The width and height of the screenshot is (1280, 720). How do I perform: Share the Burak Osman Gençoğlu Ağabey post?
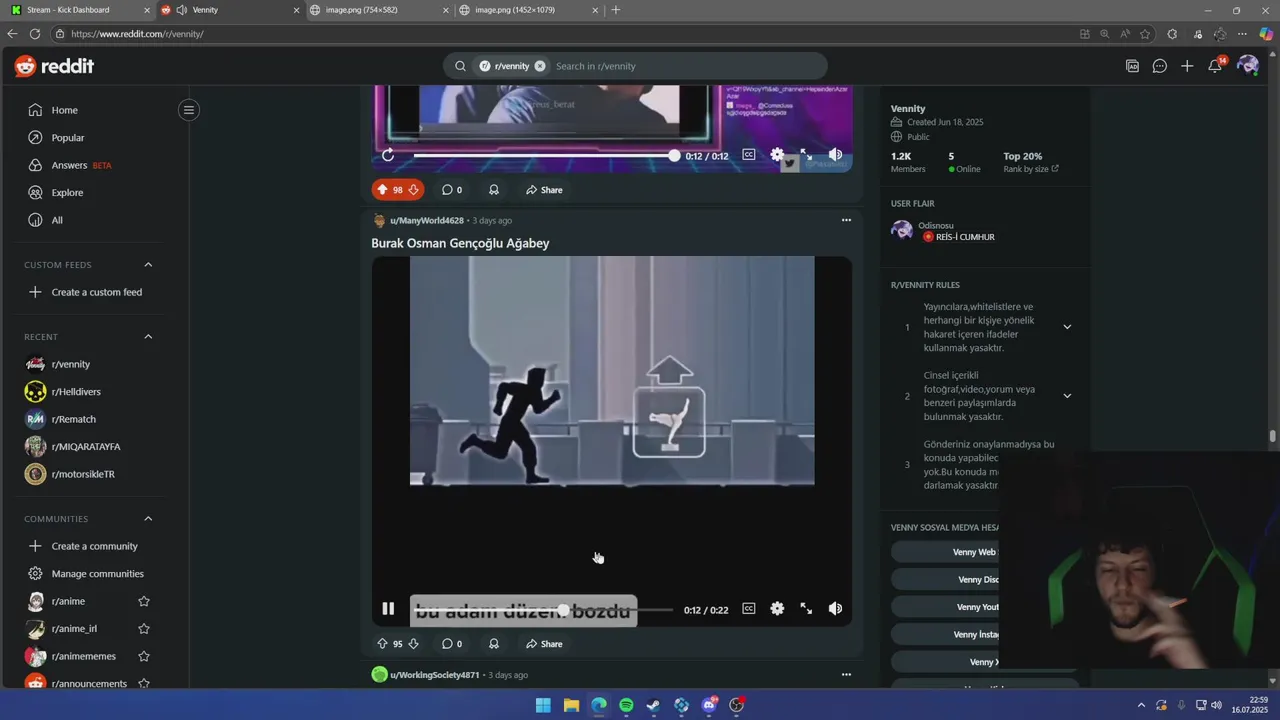pyautogui.click(x=544, y=644)
